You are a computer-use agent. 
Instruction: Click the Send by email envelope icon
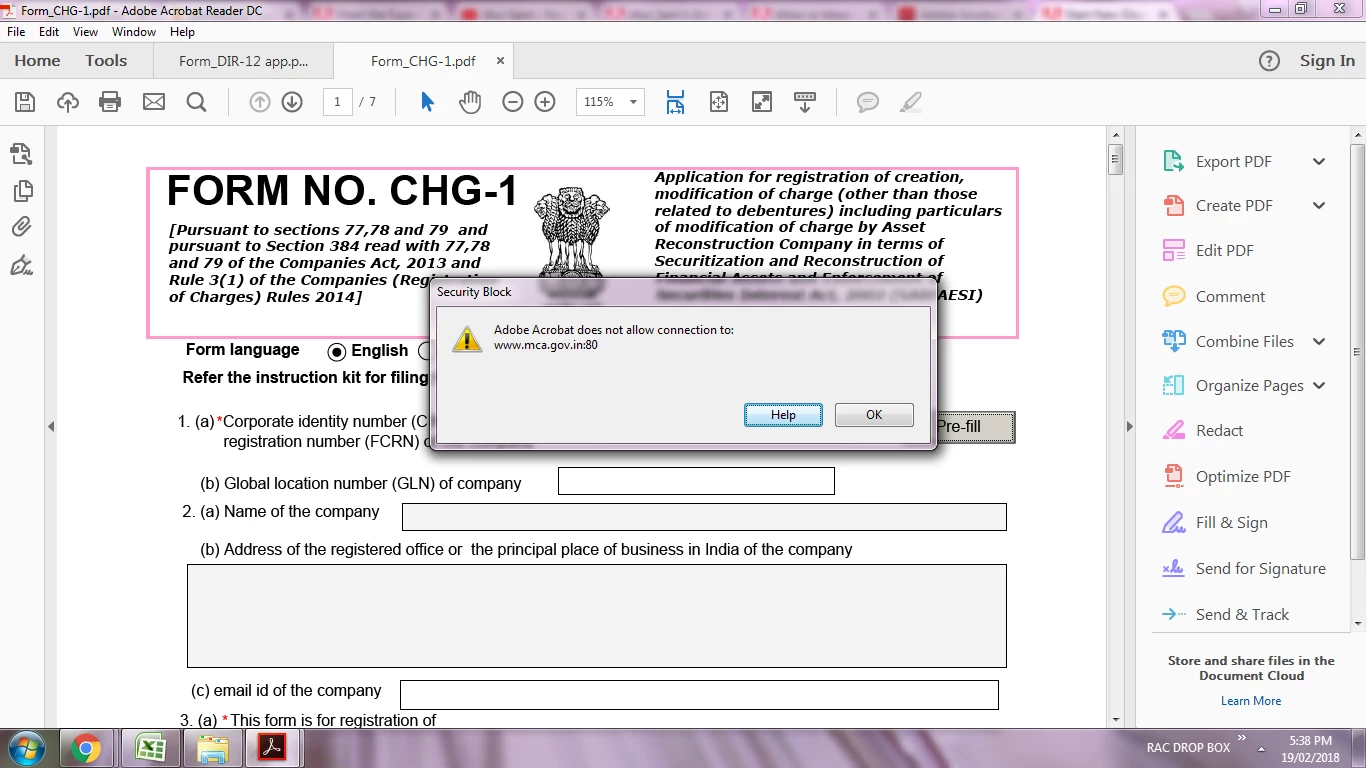[154, 102]
